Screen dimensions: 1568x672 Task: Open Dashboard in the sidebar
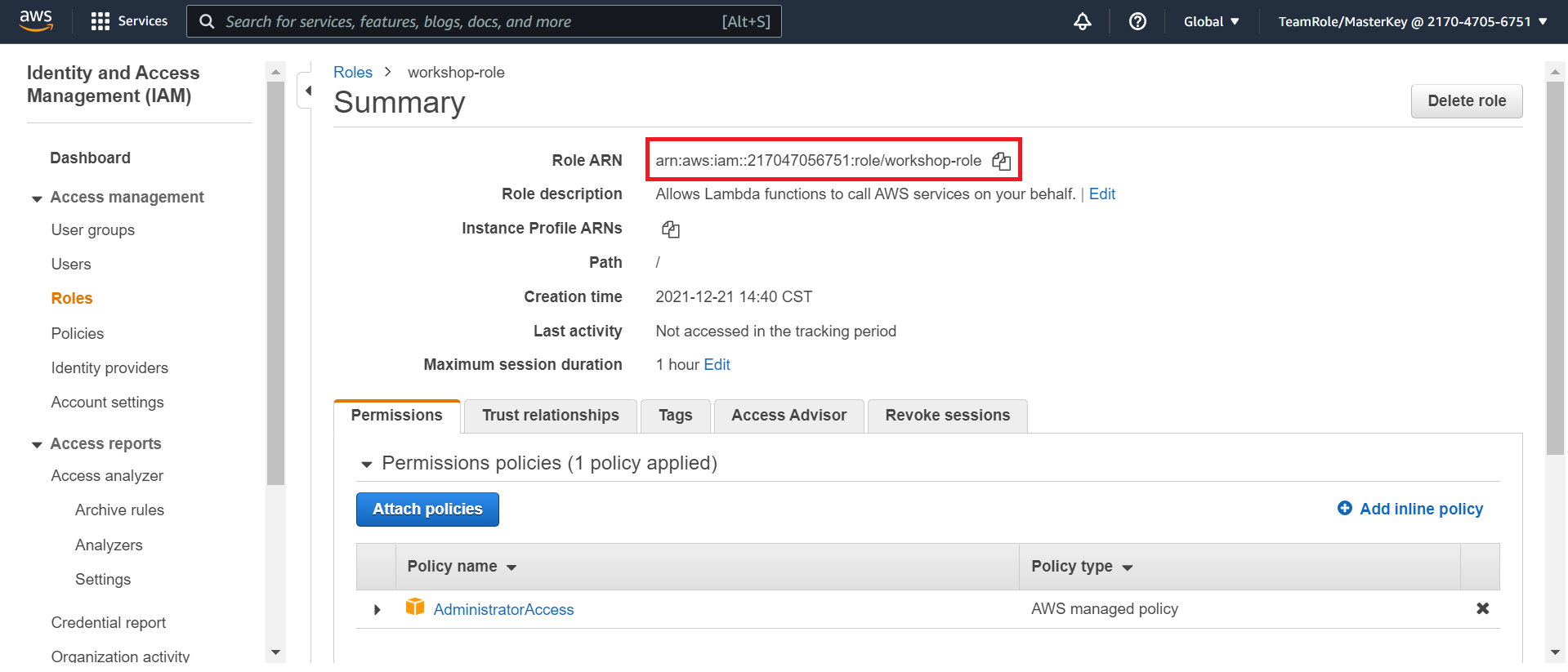click(90, 158)
